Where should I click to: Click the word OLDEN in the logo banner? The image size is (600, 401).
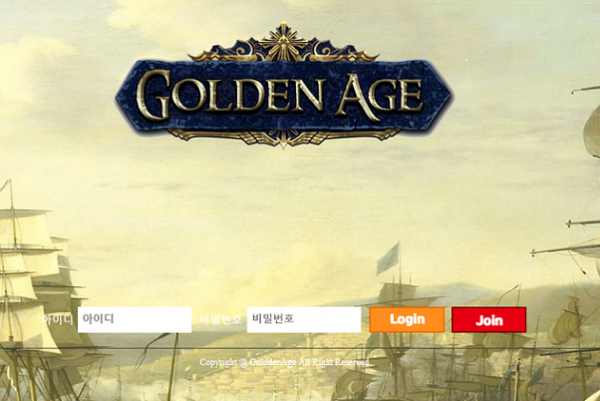249,96
